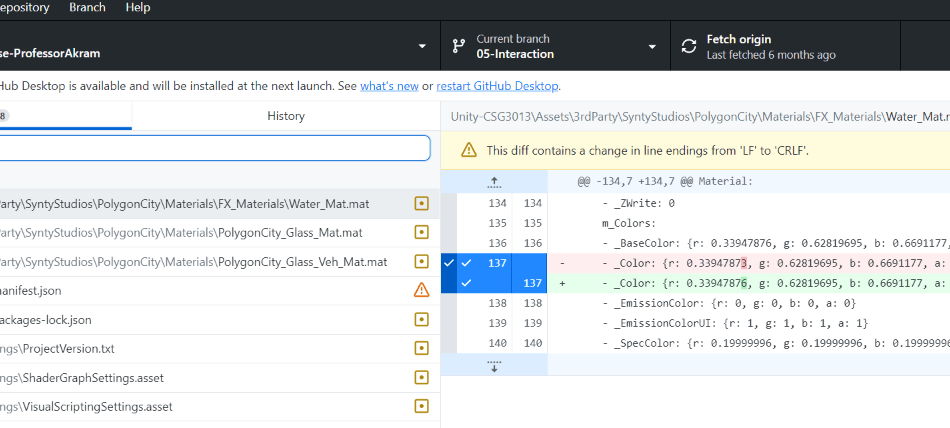
Task: Select the VisualScriptingSettings.asset changed file
Action: (220, 407)
